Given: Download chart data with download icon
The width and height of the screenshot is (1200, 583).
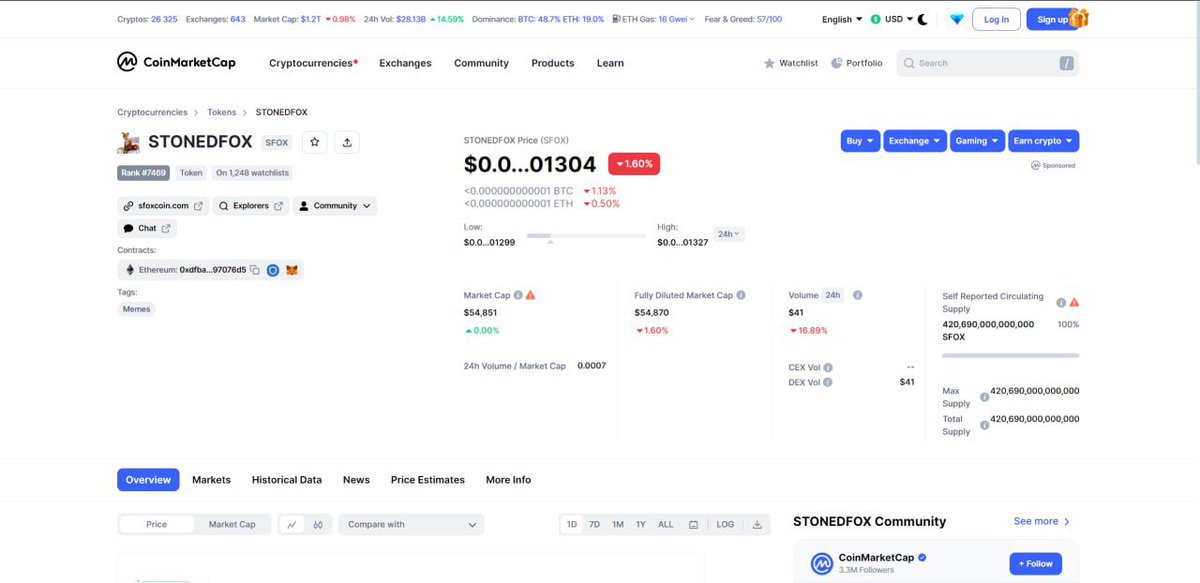Looking at the screenshot, I should click(x=757, y=524).
